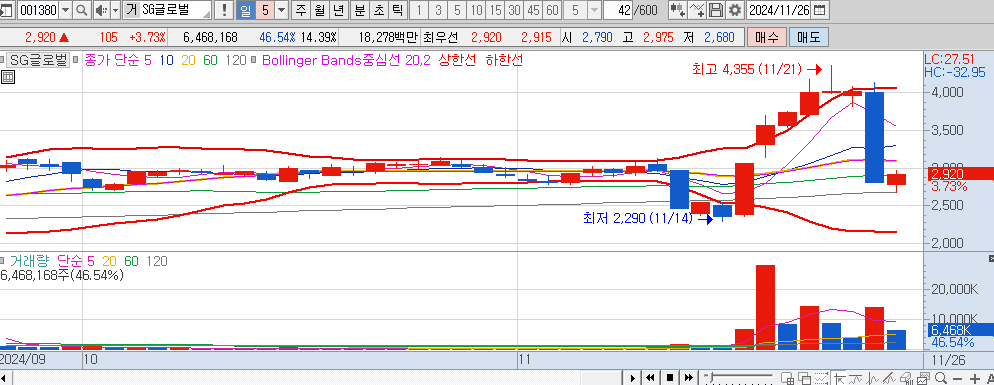Open chart settings gear icon

pos(735,10)
